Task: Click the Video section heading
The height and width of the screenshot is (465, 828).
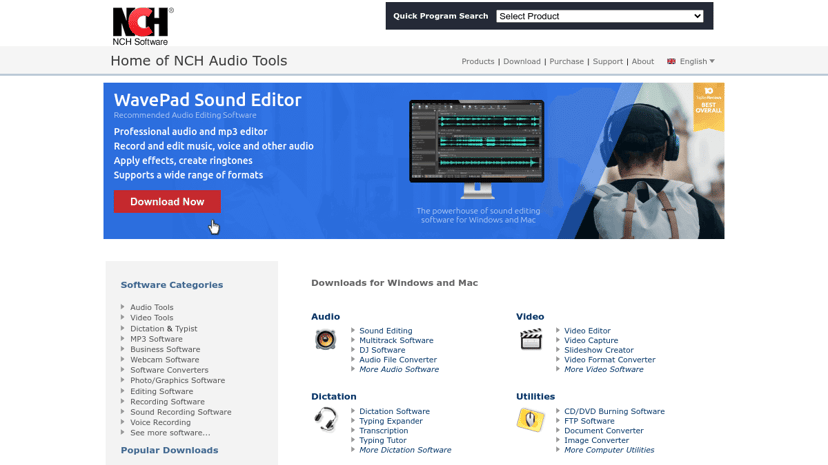Action: [530, 317]
